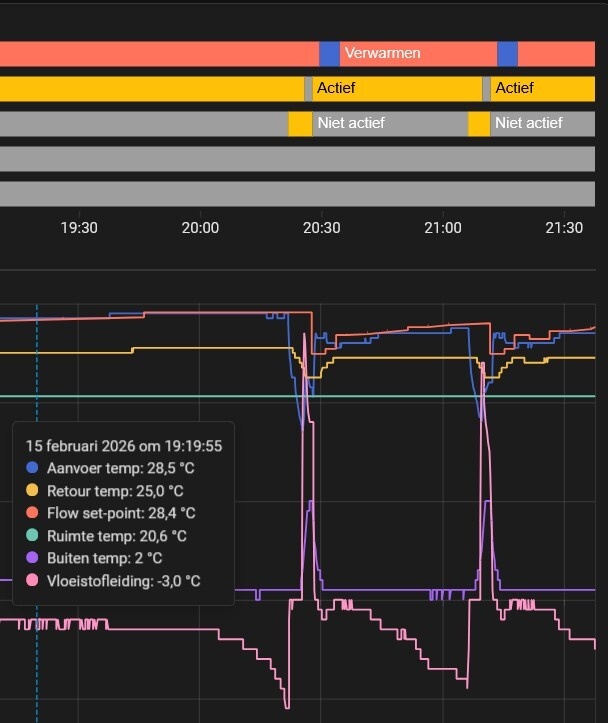Image resolution: width=608 pixels, height=723 pixels.
Task: Click the fifth gray history bar
Action: click(297, 194)
